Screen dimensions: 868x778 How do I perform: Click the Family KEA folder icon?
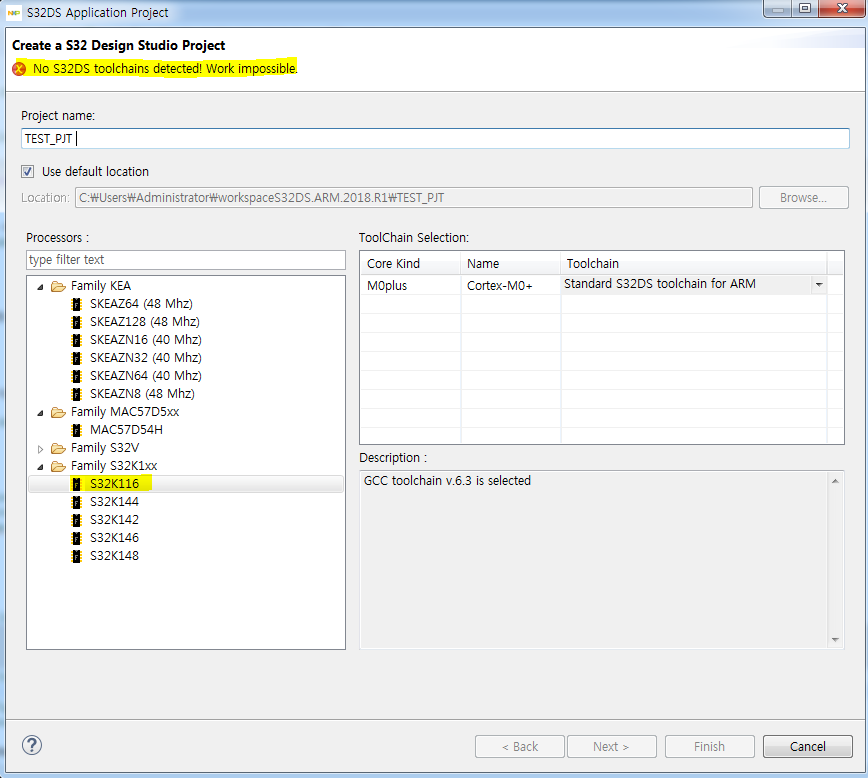pos(58,286)
